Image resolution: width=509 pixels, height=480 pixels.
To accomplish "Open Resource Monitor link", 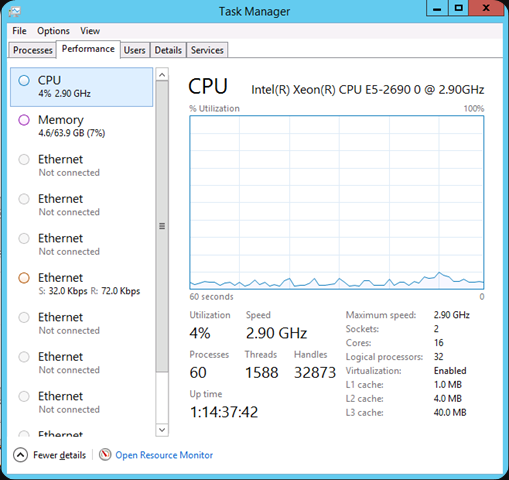I will (x=164, y=455).
